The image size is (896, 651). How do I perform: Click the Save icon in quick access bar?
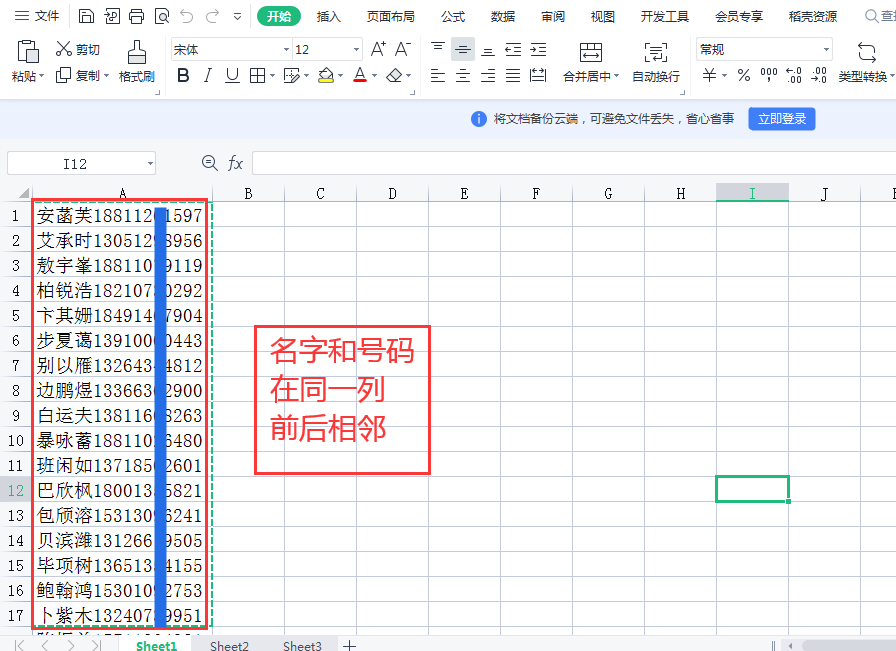[86, 16]
